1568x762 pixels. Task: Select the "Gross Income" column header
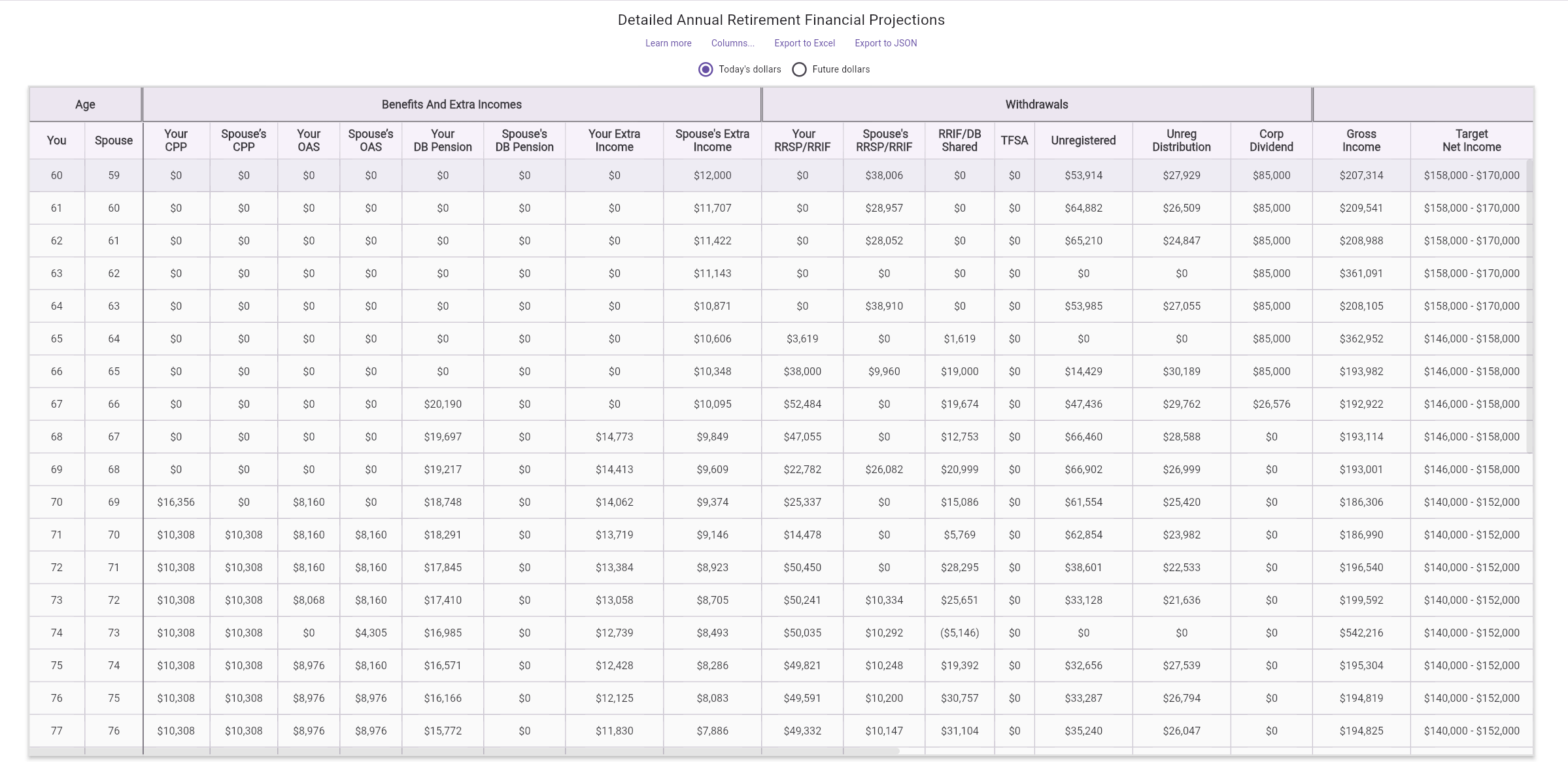[1362, 141]
